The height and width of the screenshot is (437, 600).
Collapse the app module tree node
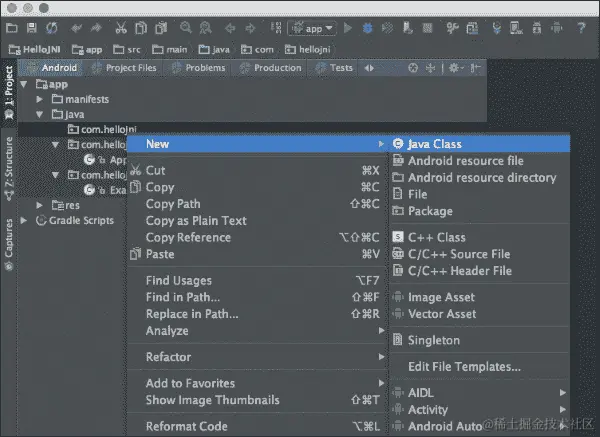[x=24, y=84]
